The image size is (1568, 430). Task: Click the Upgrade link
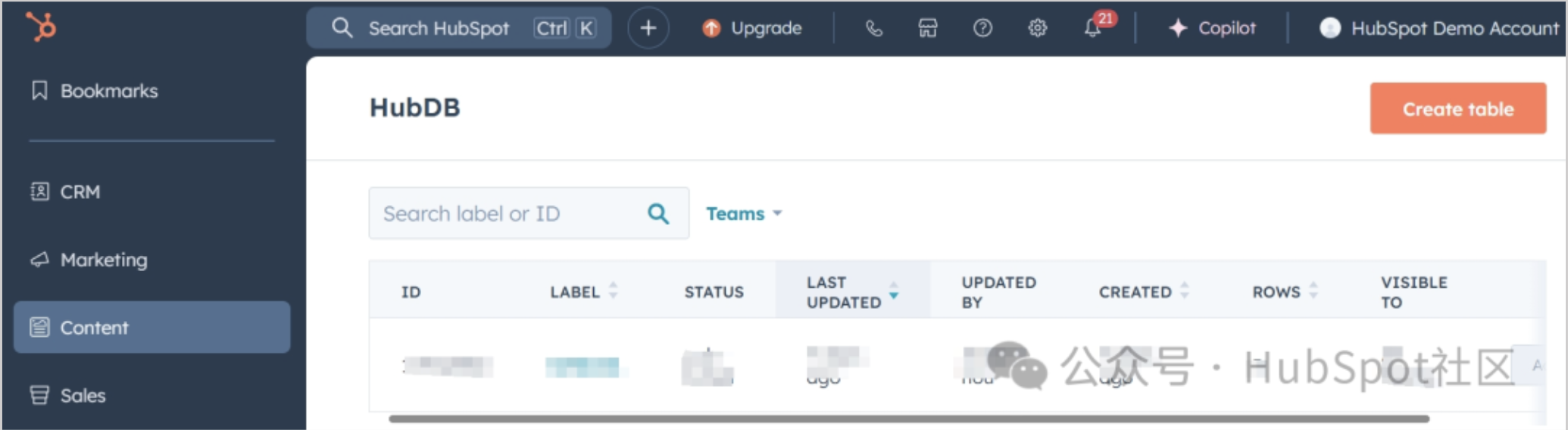pyautogui.click(x=752, y=29)
